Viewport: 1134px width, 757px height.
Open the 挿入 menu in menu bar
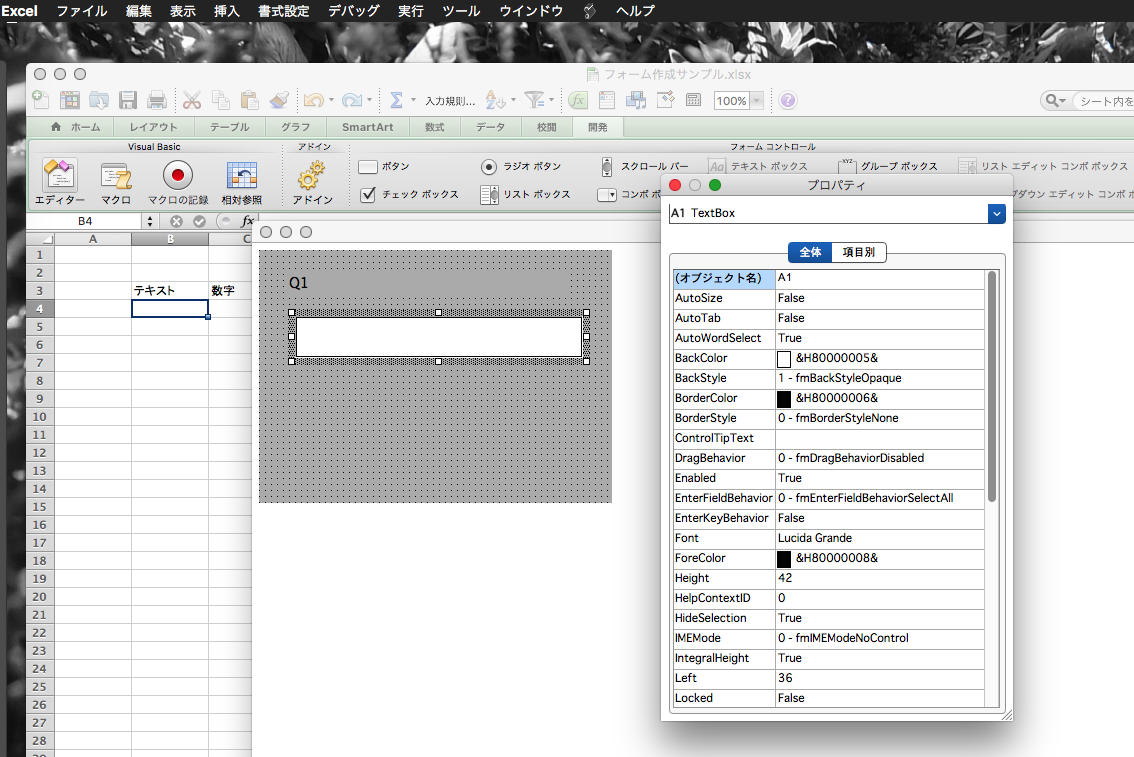click(x=227, y=11)
